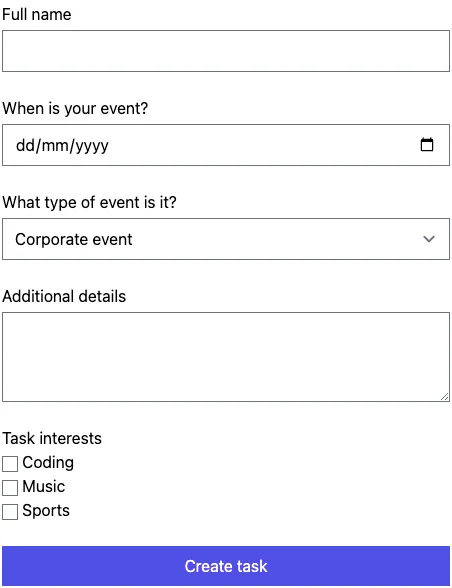Focus the Full name text field
The height and width of the screenshot is (588, 452).
click(226, 51)
